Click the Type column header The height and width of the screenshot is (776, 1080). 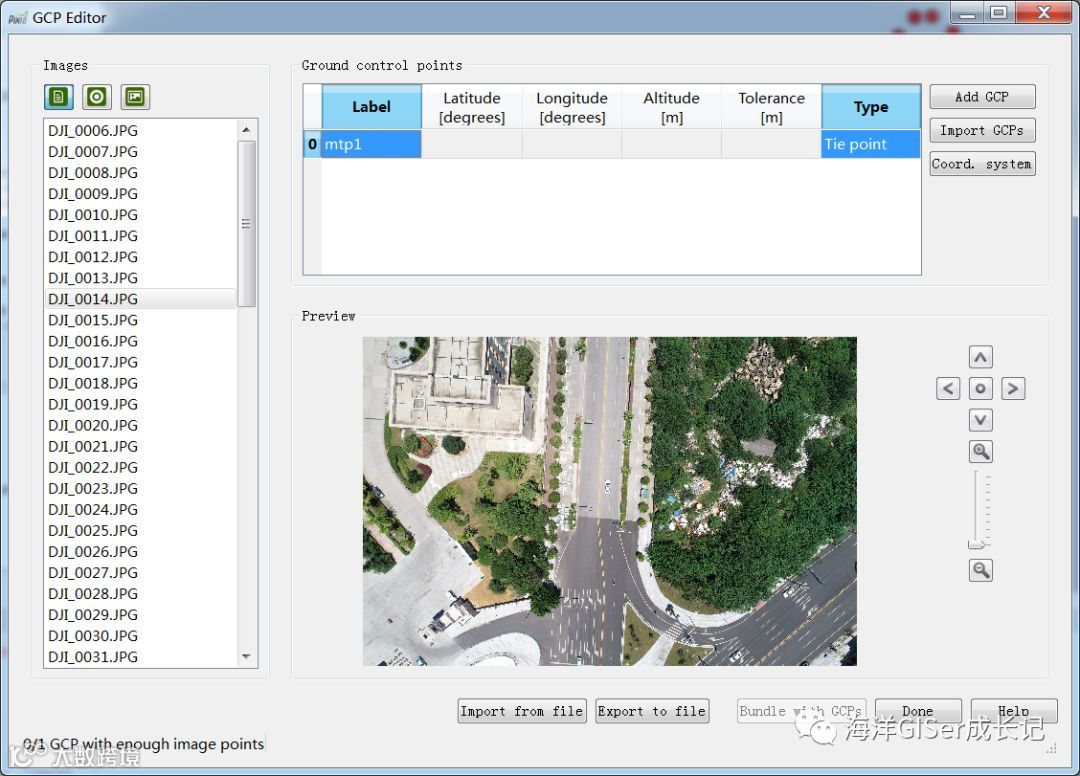pyautogui.click(x=871, y=107)
